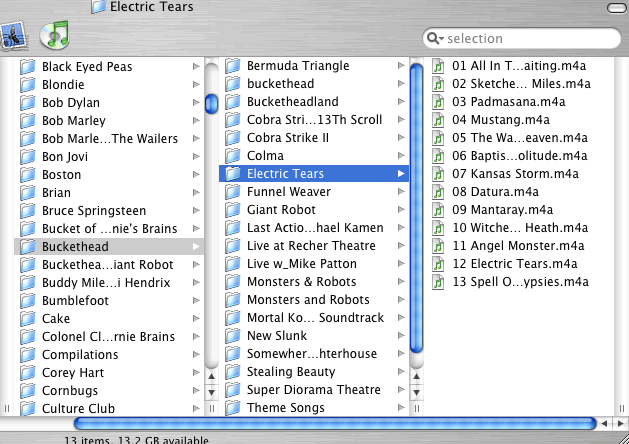Click the Electric Tears title folder icon
The image size is (629, 444).
pos(99,6)
